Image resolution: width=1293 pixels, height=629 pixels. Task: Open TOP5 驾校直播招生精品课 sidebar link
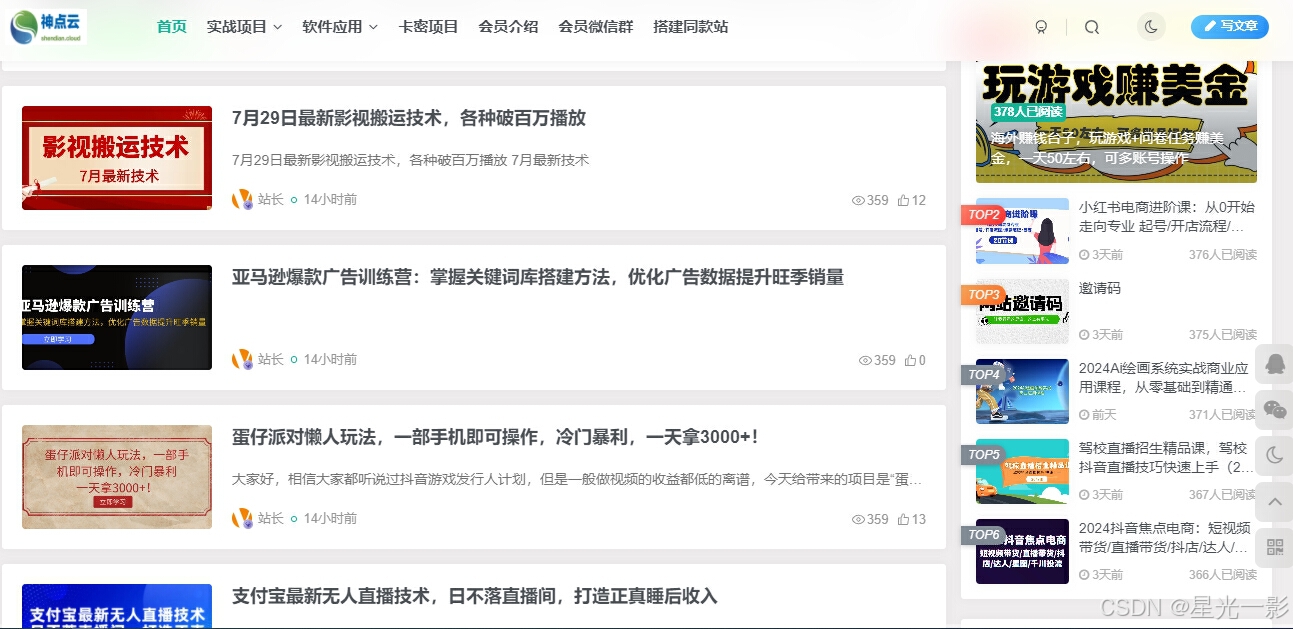click(x=1167, y=457)
